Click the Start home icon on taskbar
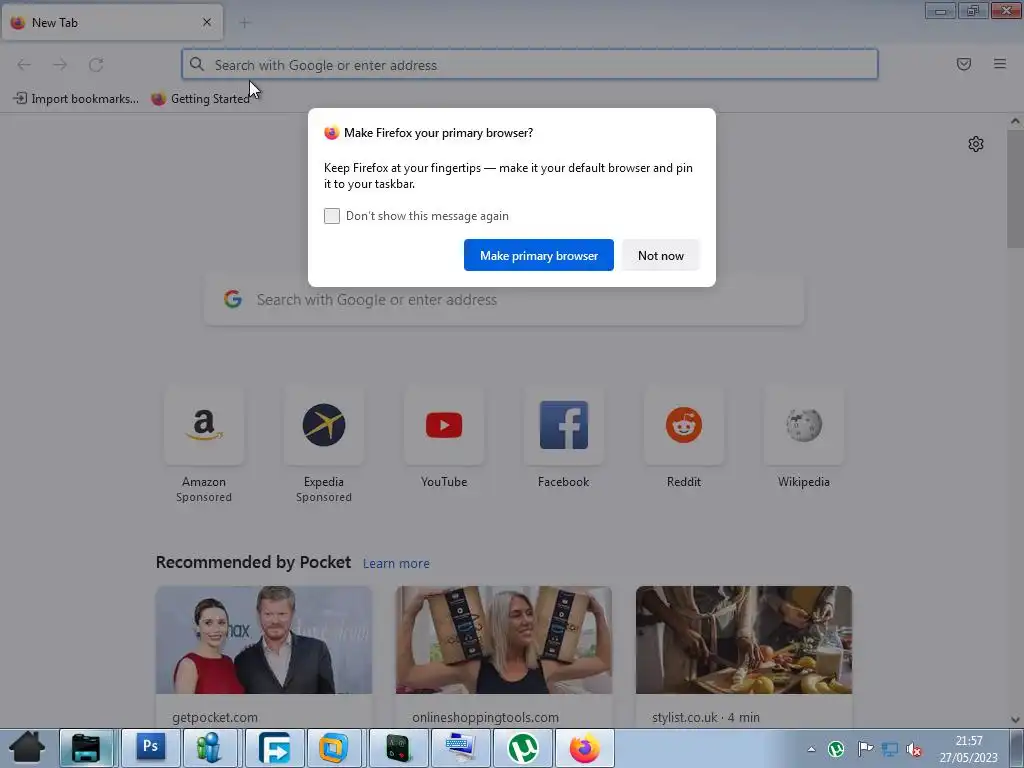1024x768 pixels. (x=27, y=748)
